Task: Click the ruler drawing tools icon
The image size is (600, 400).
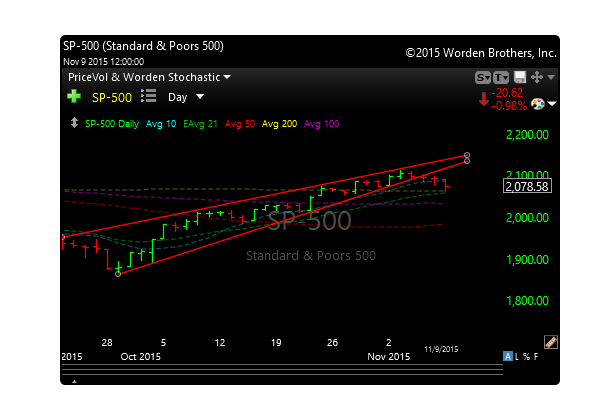Action: (551, 342)
